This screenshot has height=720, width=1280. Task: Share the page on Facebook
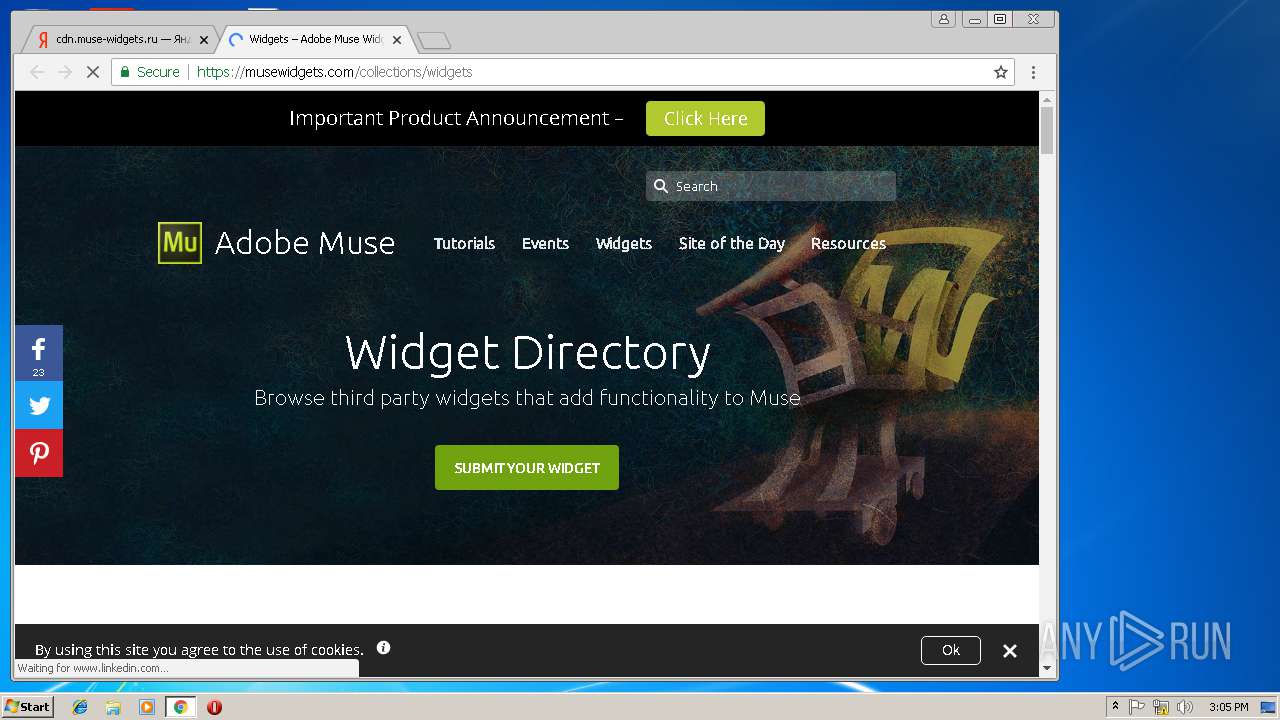tap(39, 353)
